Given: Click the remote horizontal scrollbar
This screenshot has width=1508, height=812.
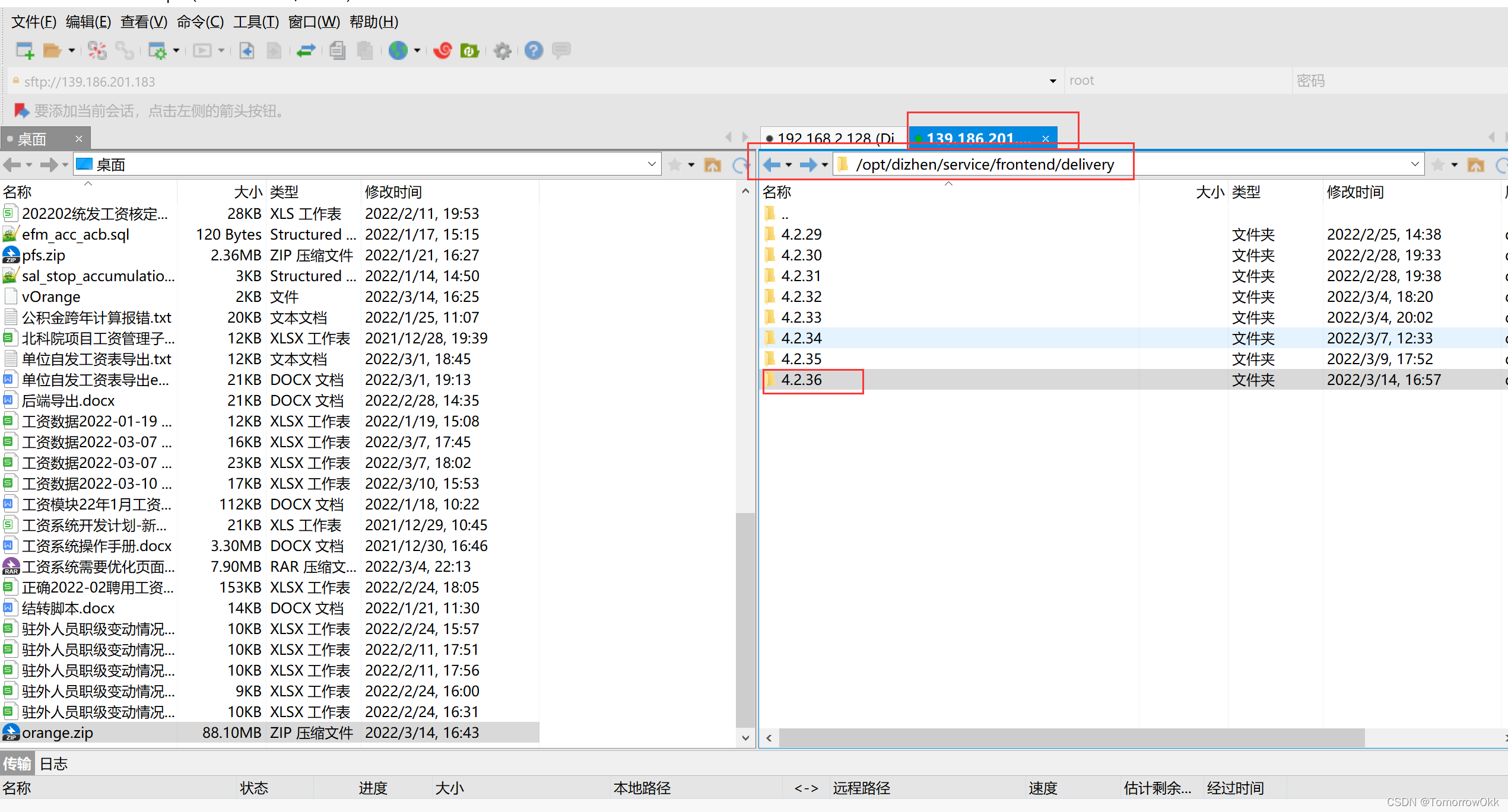Looking at the screenshot, I should click(x=1068, y=737).
